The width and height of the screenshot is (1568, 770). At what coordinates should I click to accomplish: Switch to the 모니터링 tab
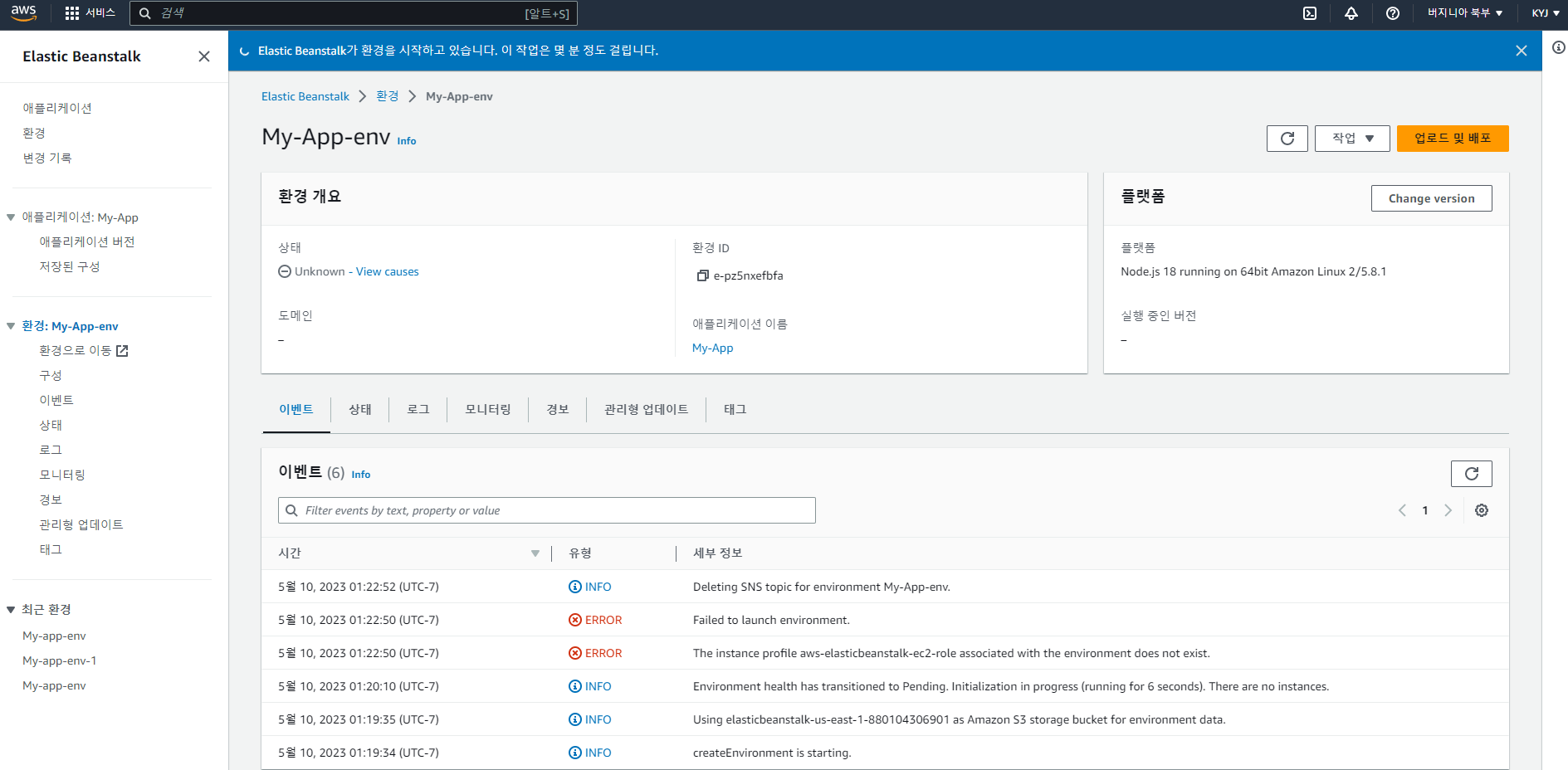pos(488,410)
